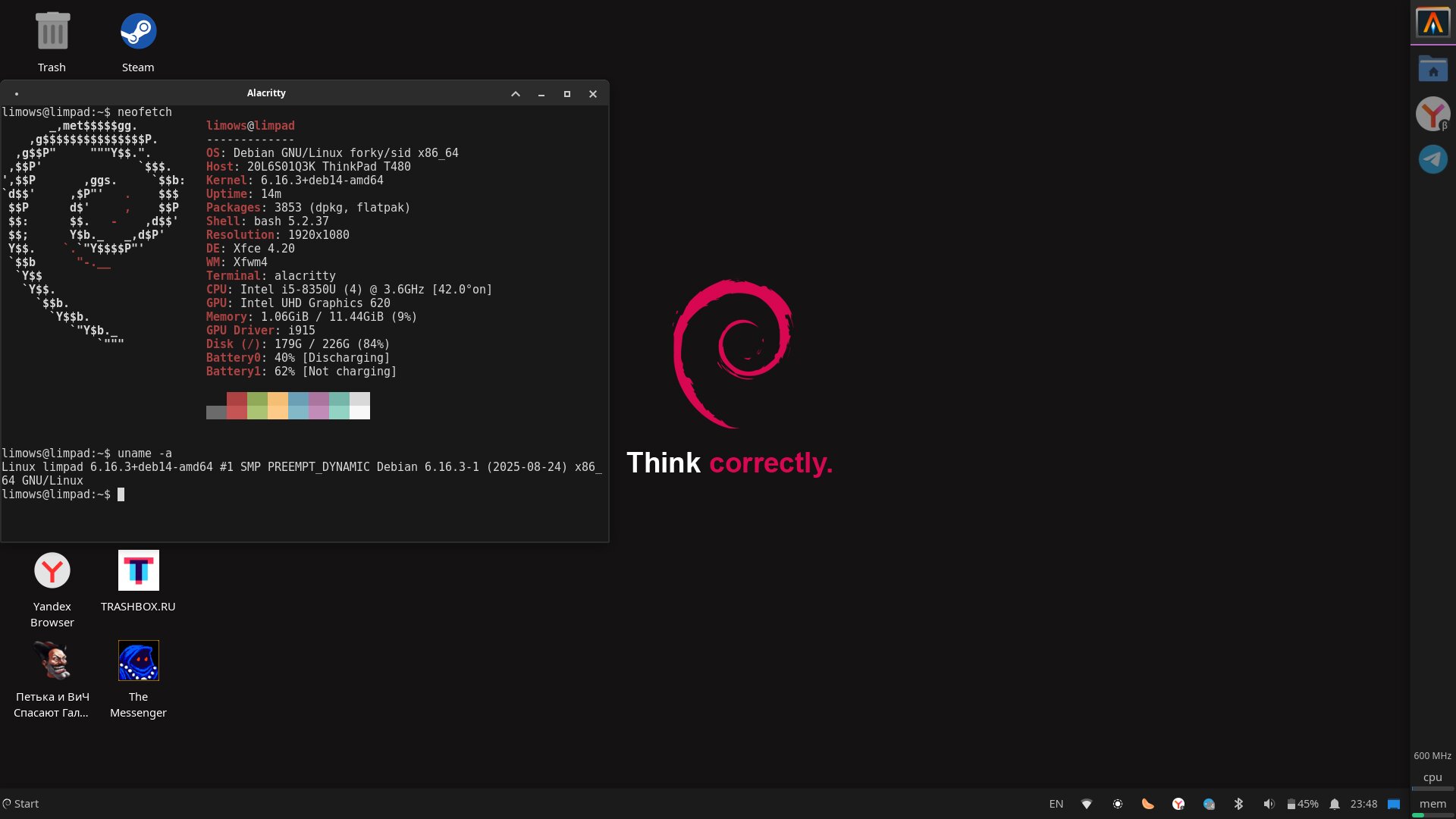Minimize the Alacritty window
Screen dimensions: 1456x819
pos(541,94)
